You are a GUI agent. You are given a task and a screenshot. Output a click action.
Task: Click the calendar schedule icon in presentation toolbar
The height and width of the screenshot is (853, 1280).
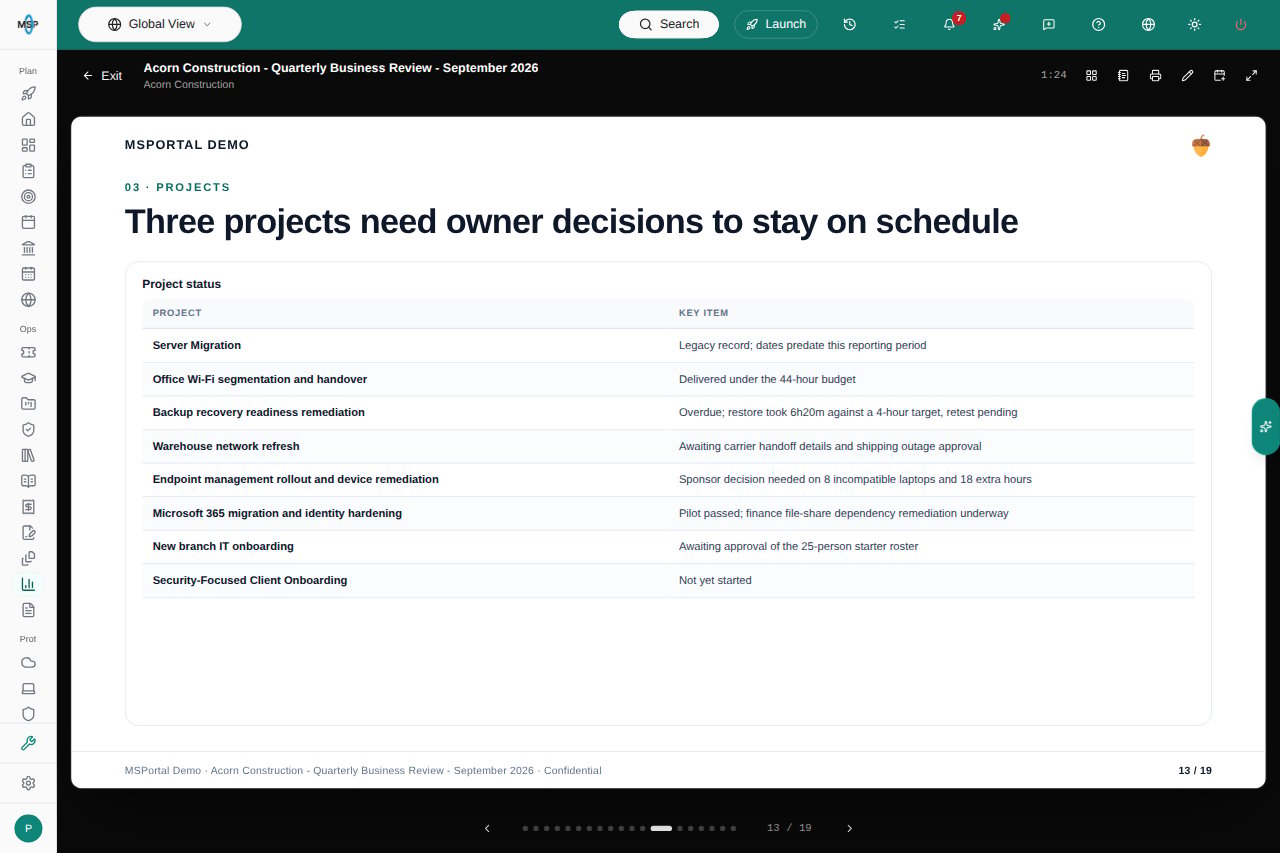(1219, 75)
